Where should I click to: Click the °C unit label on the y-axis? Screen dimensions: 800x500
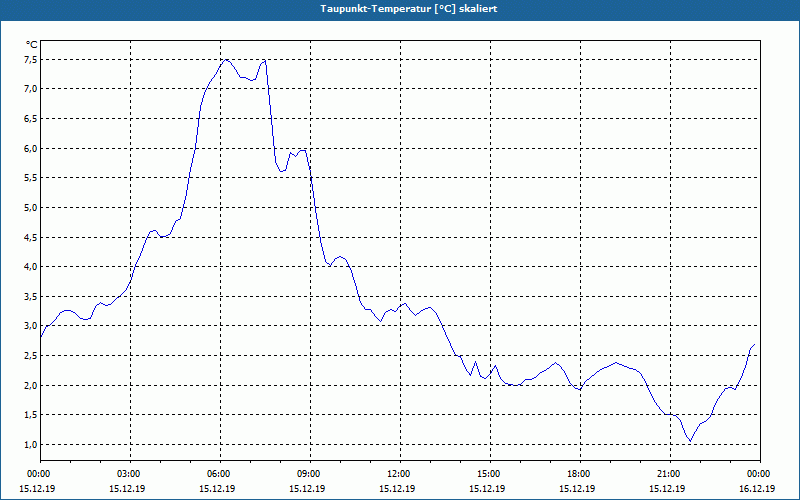pyautogui.click(x=32, y=45)
